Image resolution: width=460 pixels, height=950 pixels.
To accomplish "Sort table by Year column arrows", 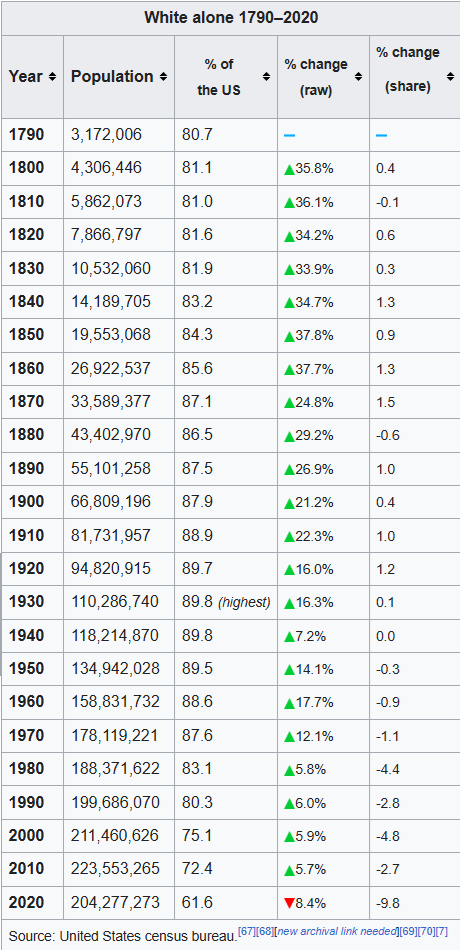I will point(53,77).
